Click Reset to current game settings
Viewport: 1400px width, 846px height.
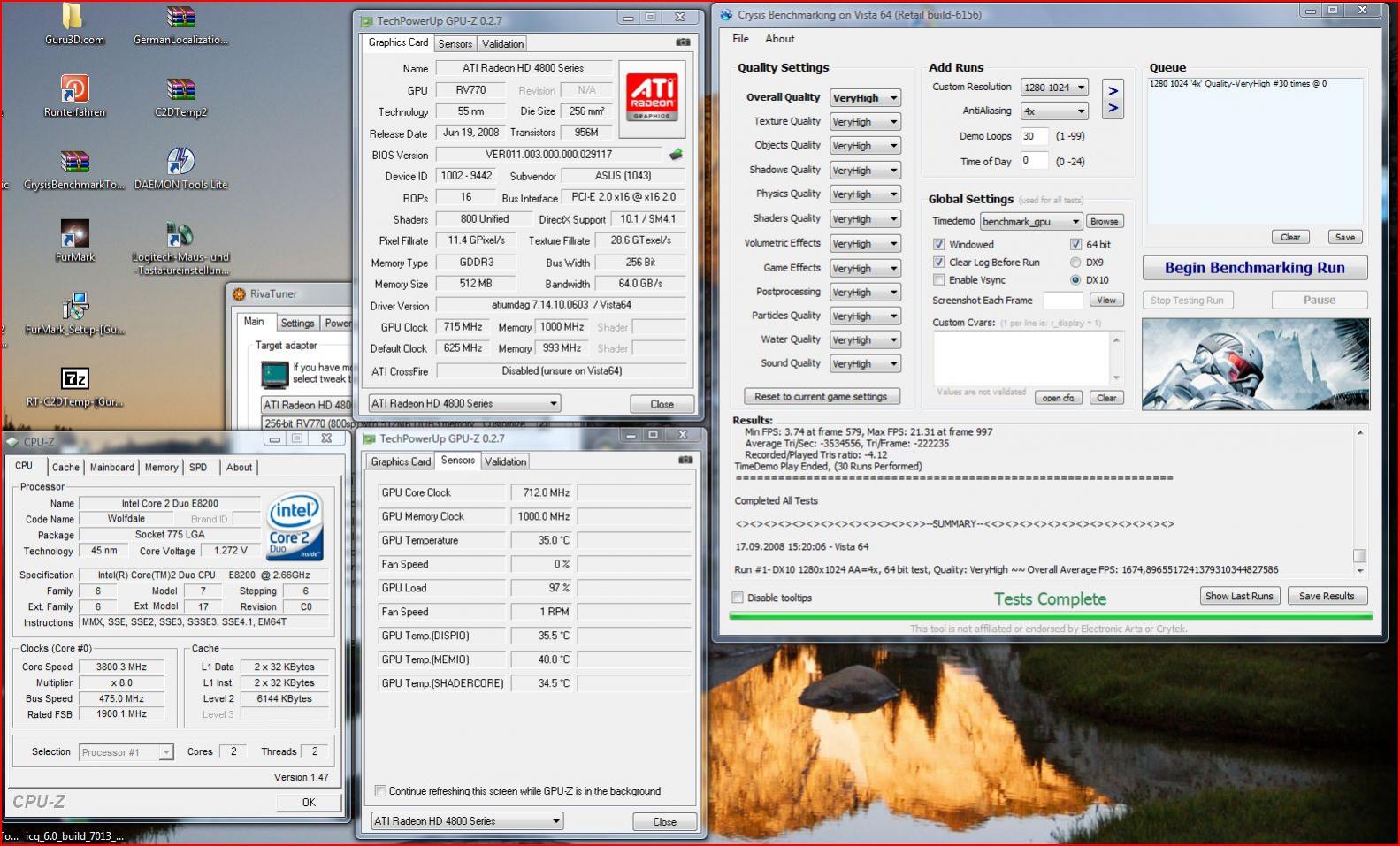tap(821, 396)
